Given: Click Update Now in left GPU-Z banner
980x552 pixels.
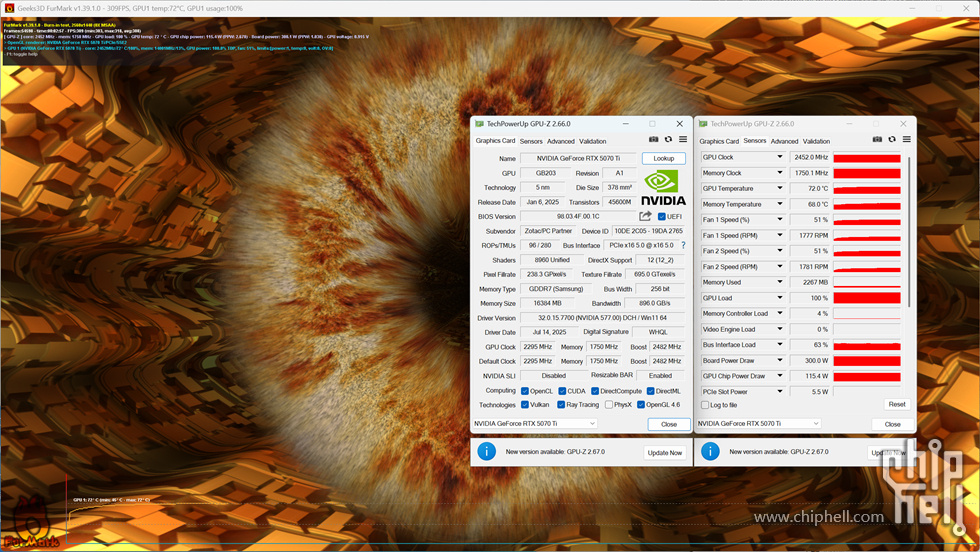Looking at the screenshot, I should click(x=665, y=453).
